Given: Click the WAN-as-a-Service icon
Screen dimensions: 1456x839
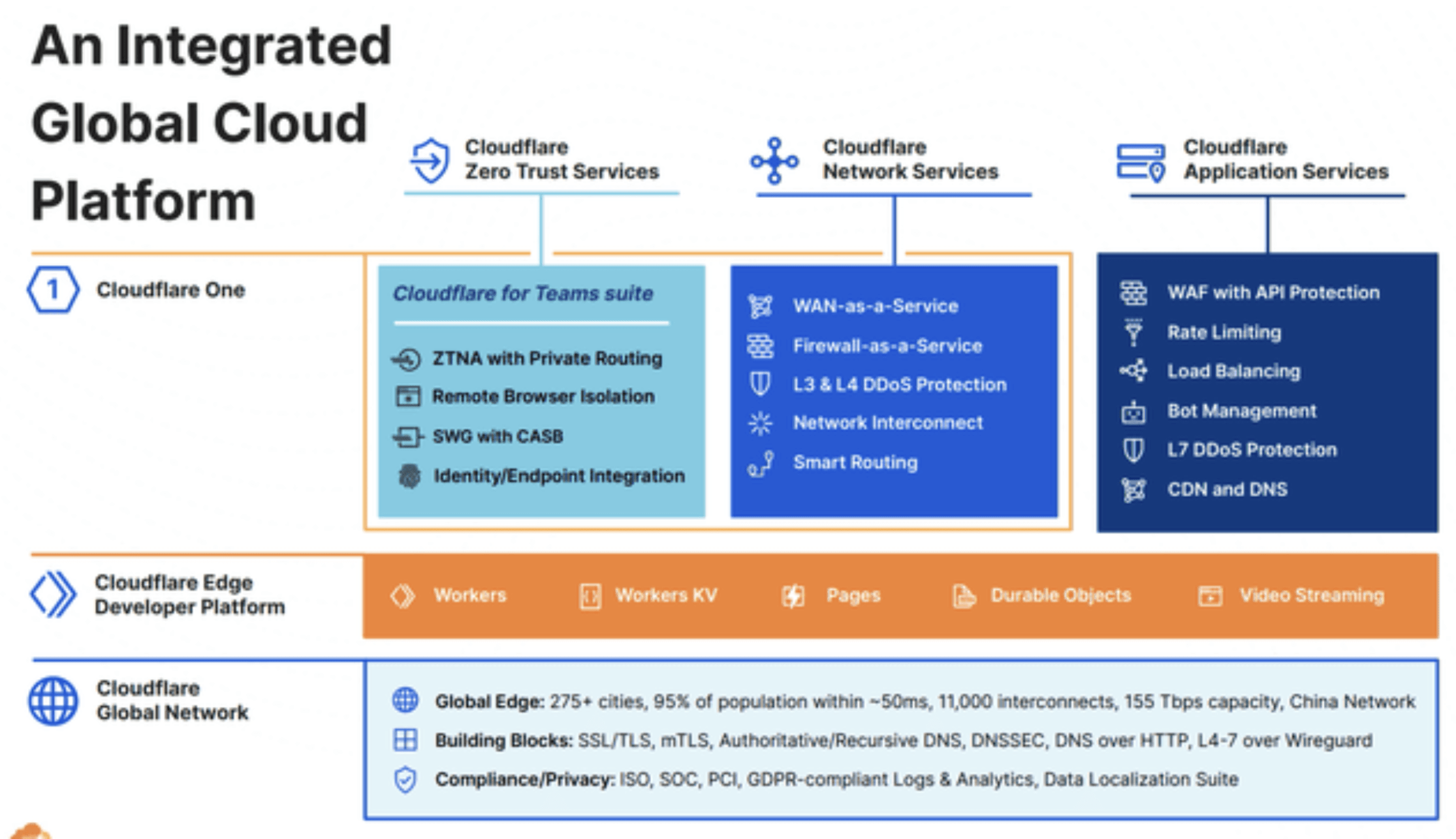Looking at the screenshot, I should (x=760, y=306).
